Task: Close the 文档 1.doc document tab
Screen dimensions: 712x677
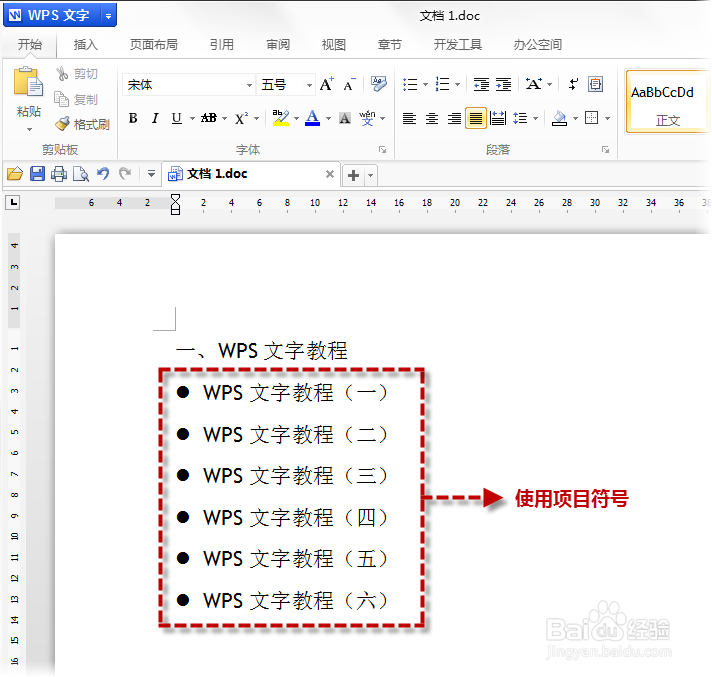Action: (x=330, y=174)
